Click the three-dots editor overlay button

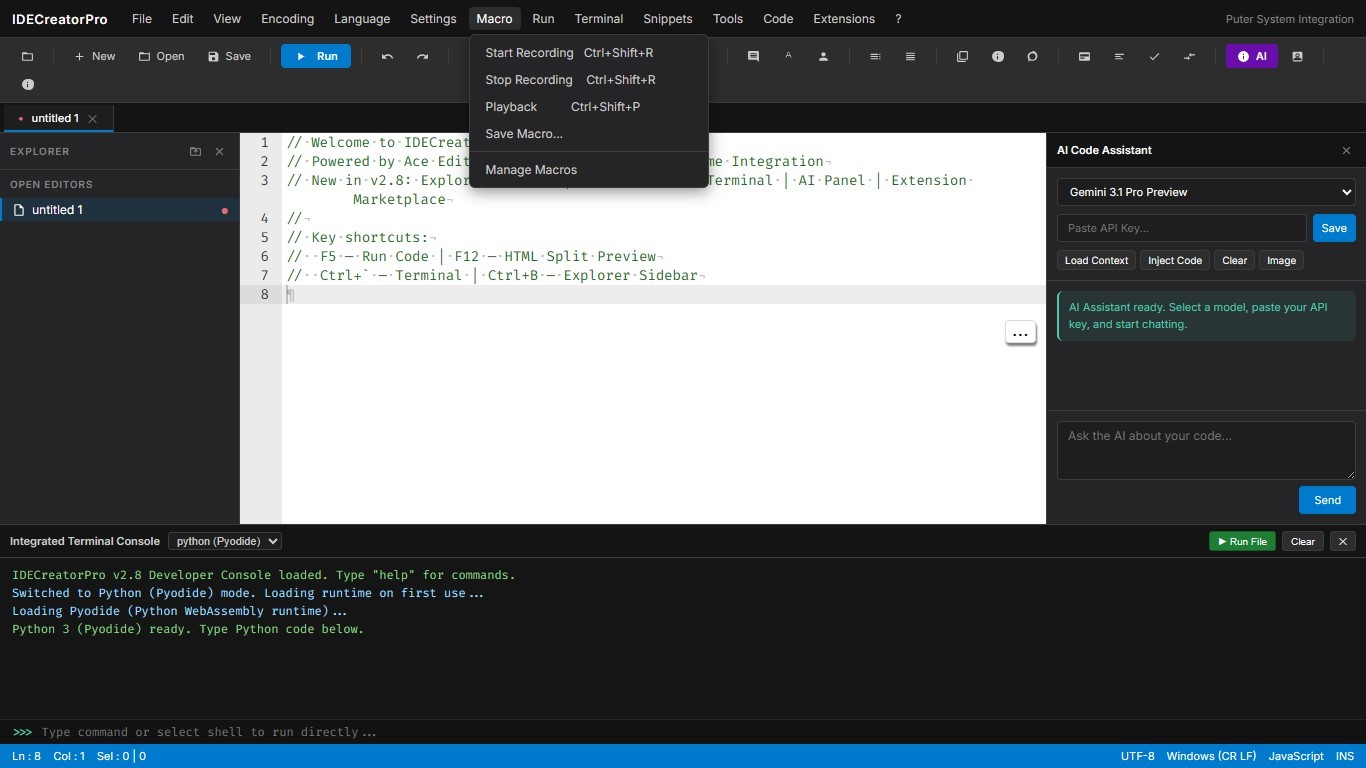(x=1020, y=334)
